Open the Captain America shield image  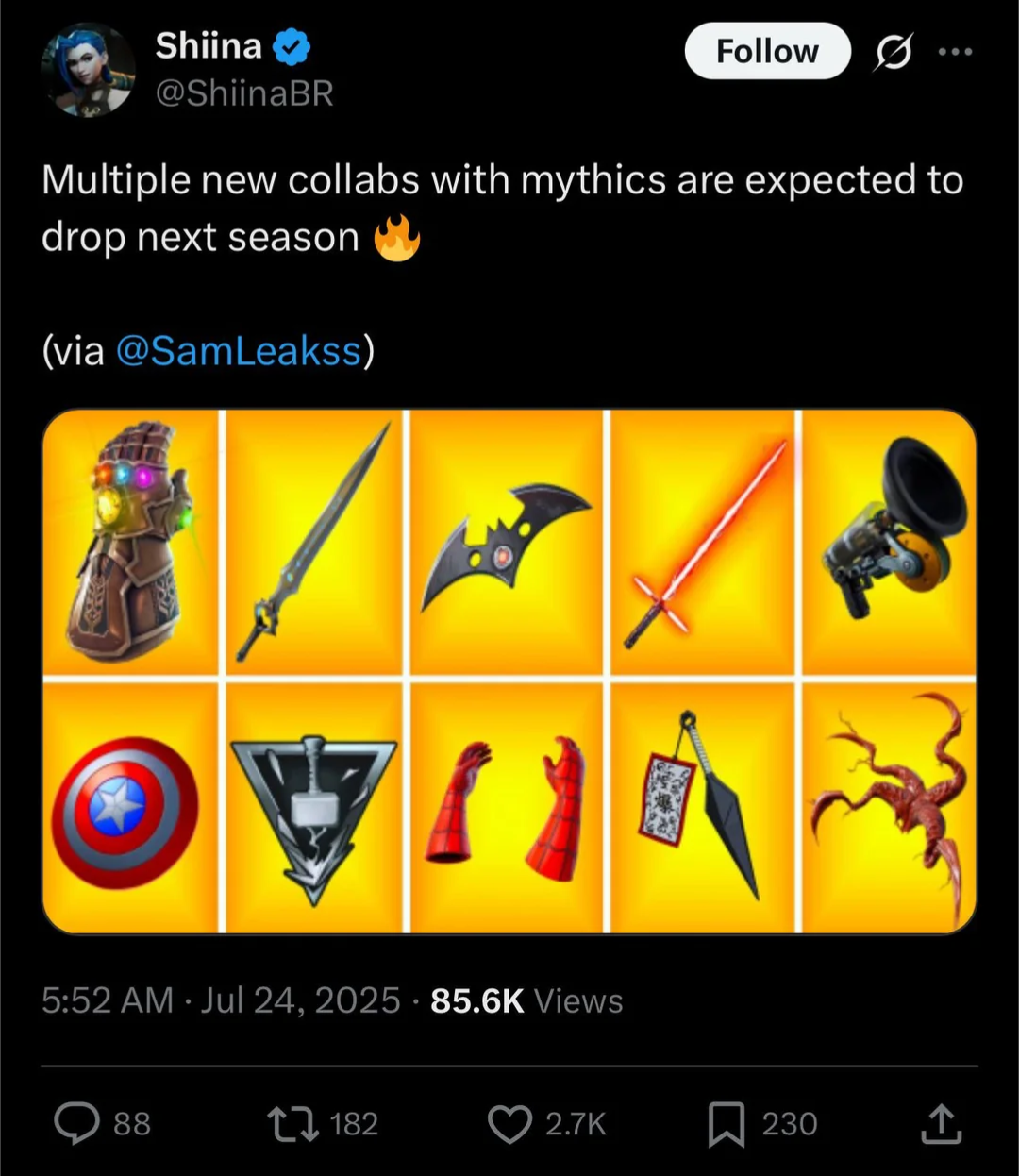130,808
